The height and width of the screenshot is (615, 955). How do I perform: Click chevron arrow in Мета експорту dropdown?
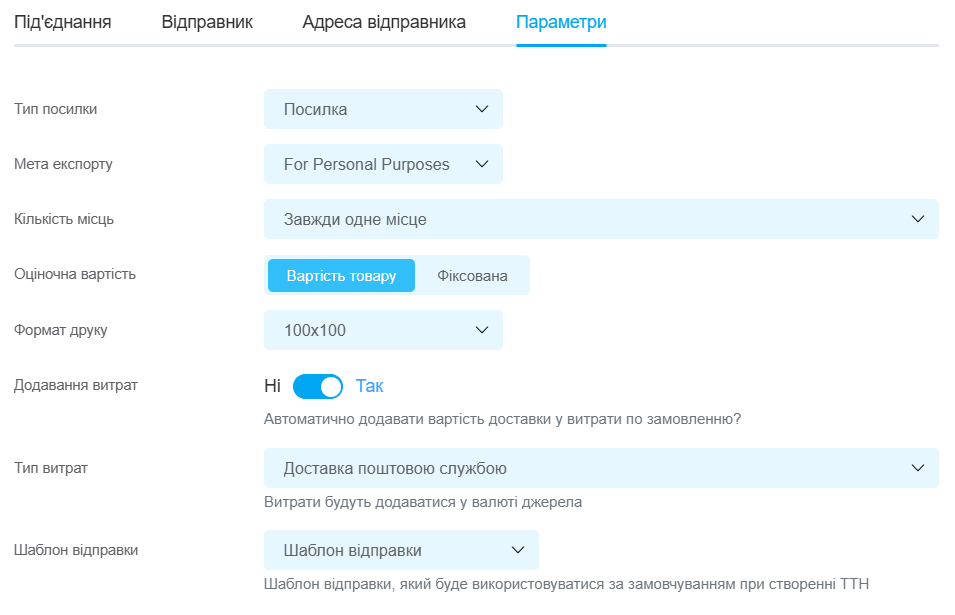(482, 164)
